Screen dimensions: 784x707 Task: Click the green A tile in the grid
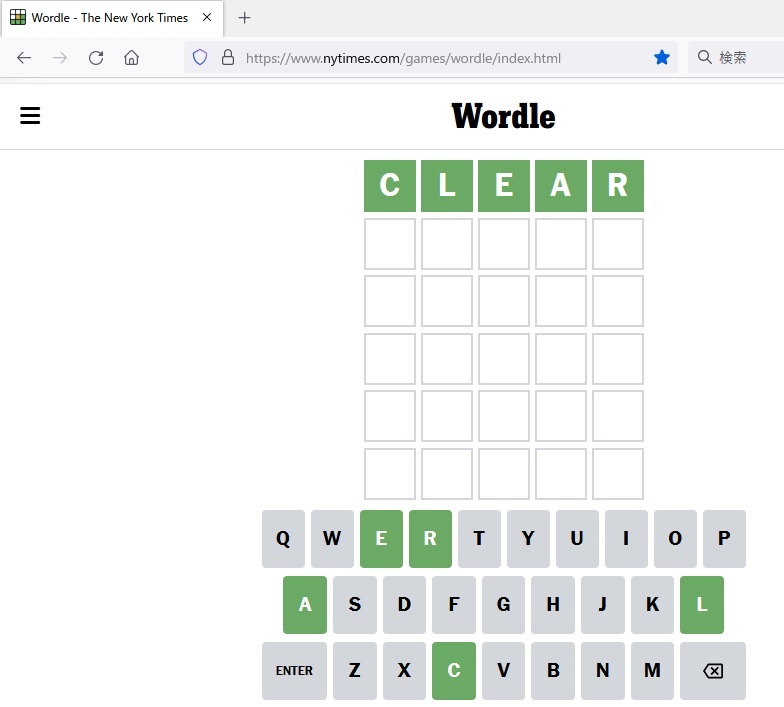(560, 186)
